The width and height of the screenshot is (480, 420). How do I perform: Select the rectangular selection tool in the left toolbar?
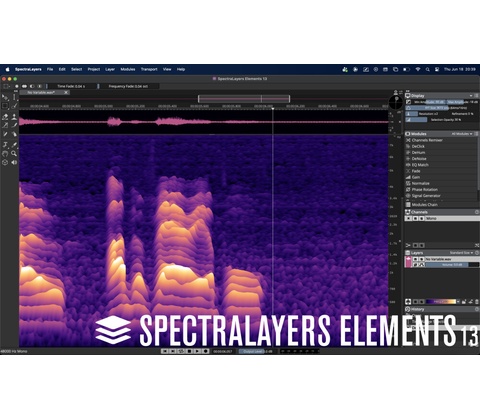[x=5, y=106]
